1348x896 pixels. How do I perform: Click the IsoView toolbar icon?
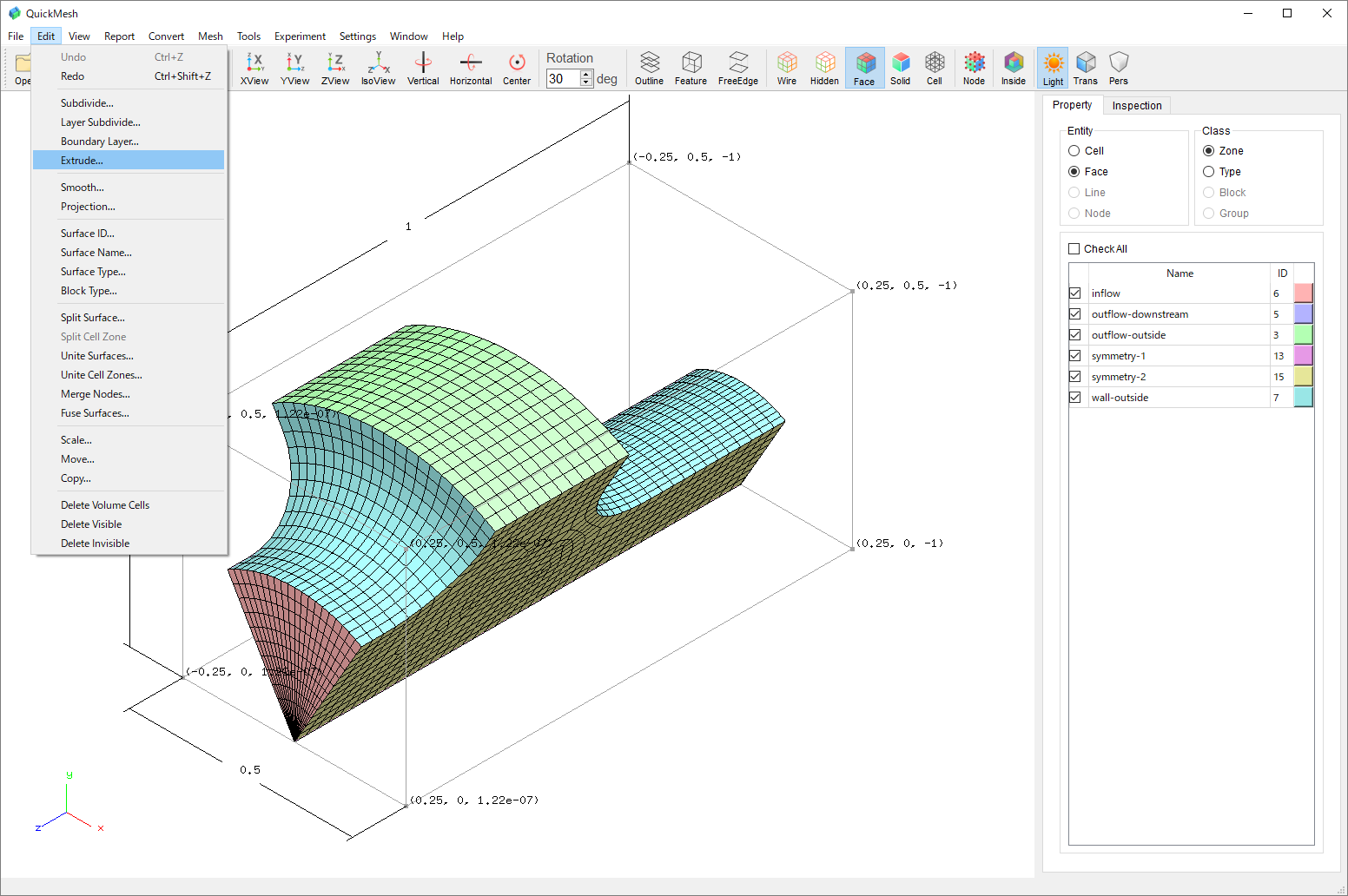pos(378,68)
